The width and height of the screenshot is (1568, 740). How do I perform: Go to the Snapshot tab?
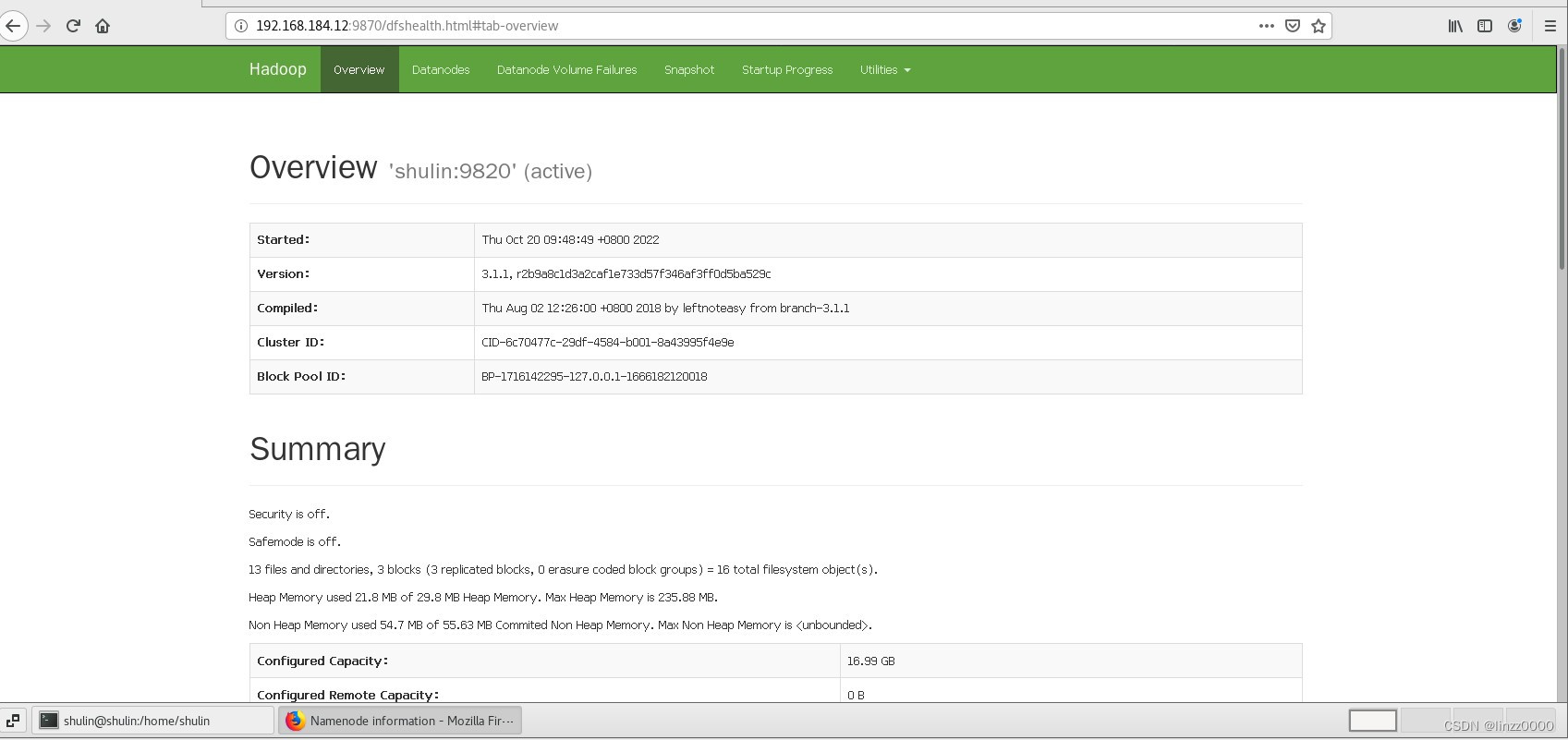(689, 69)
